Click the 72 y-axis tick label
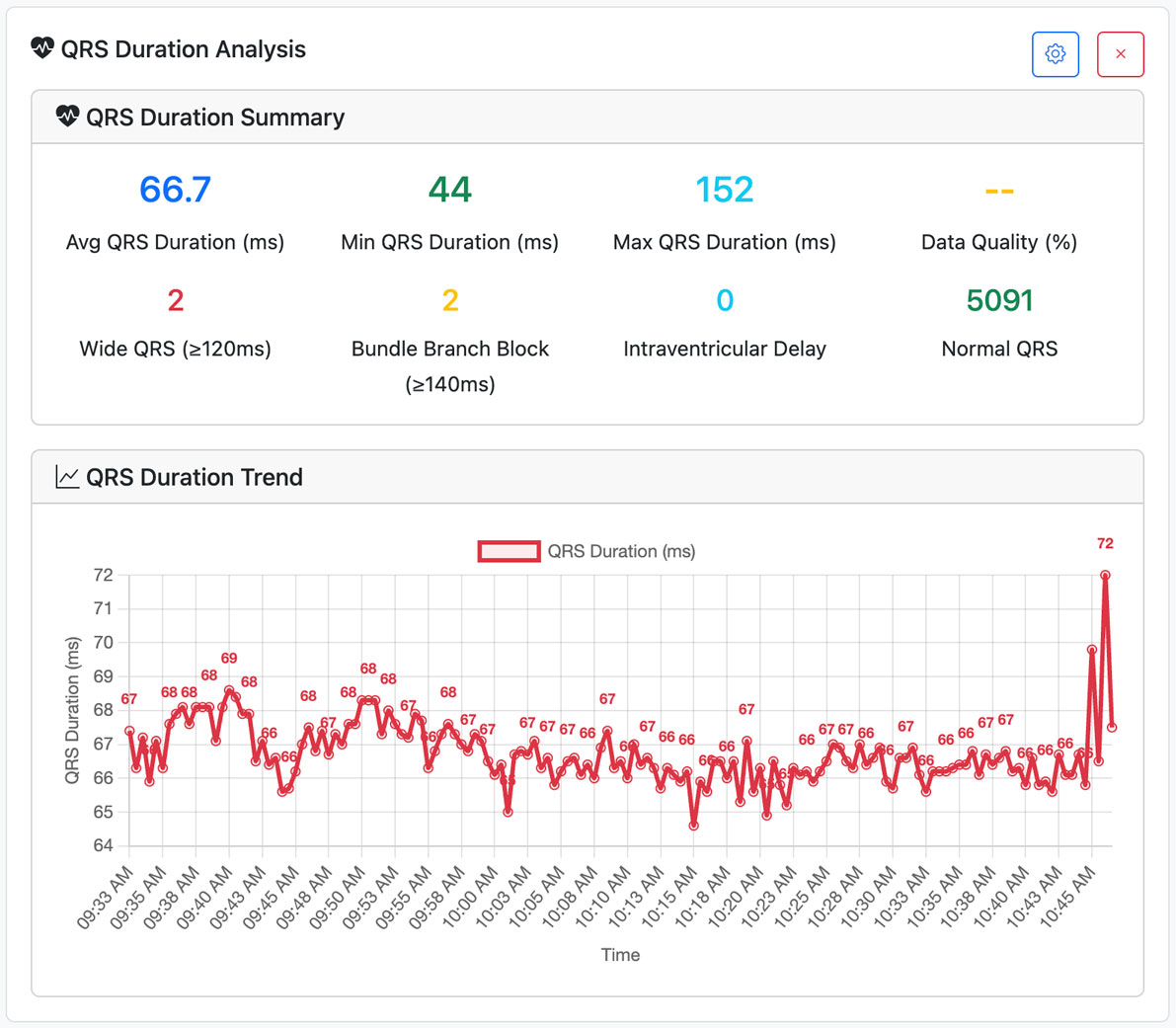1176x1028 pixels. 103,575
